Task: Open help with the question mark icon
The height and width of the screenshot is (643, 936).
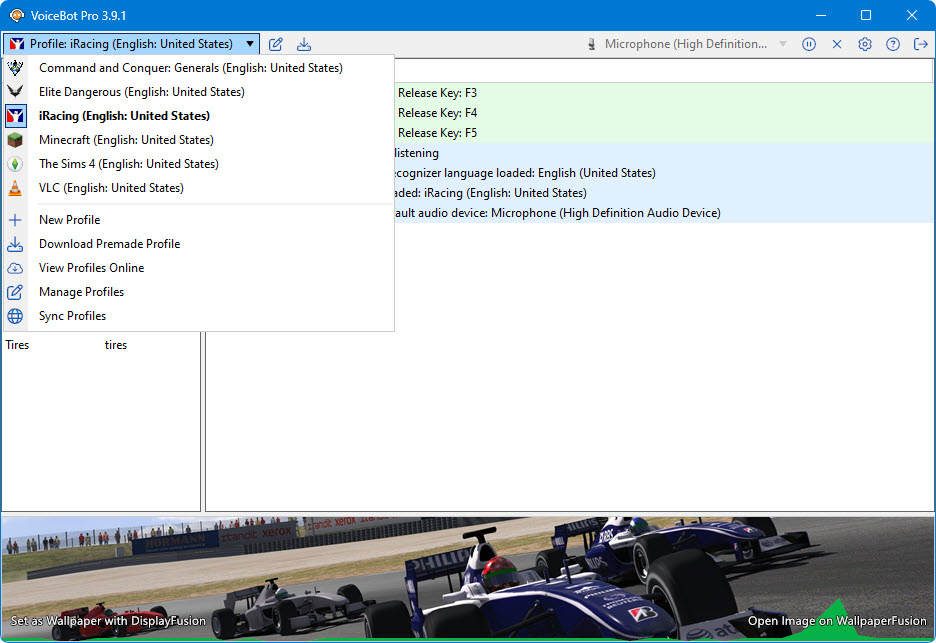Action: (x=893, y=44)
